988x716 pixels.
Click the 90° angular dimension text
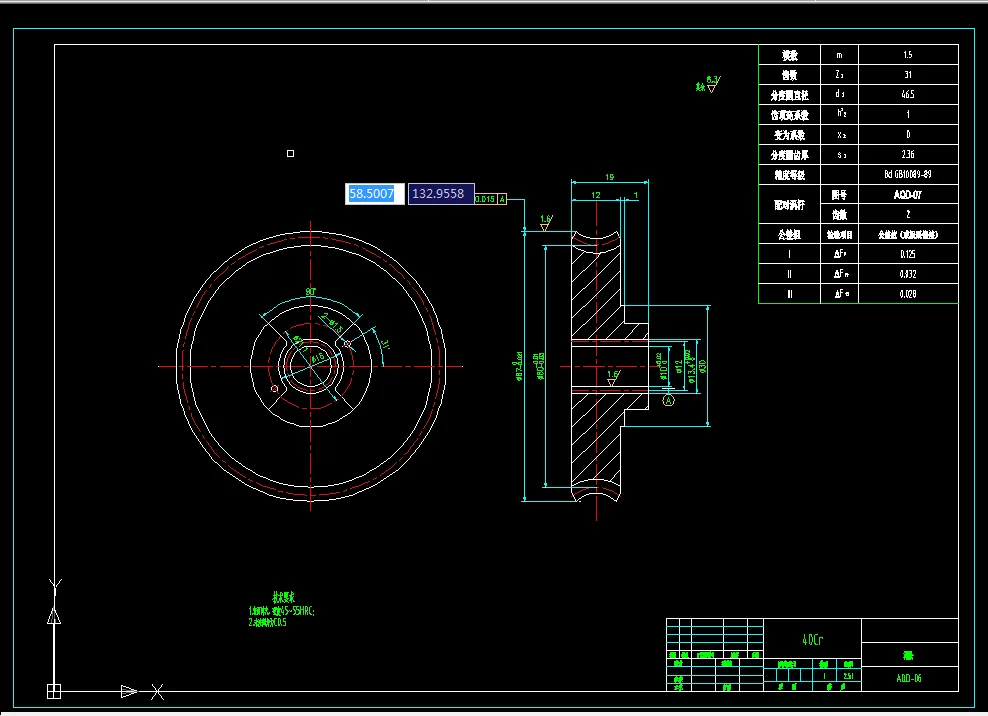click(x=311, y=292)
